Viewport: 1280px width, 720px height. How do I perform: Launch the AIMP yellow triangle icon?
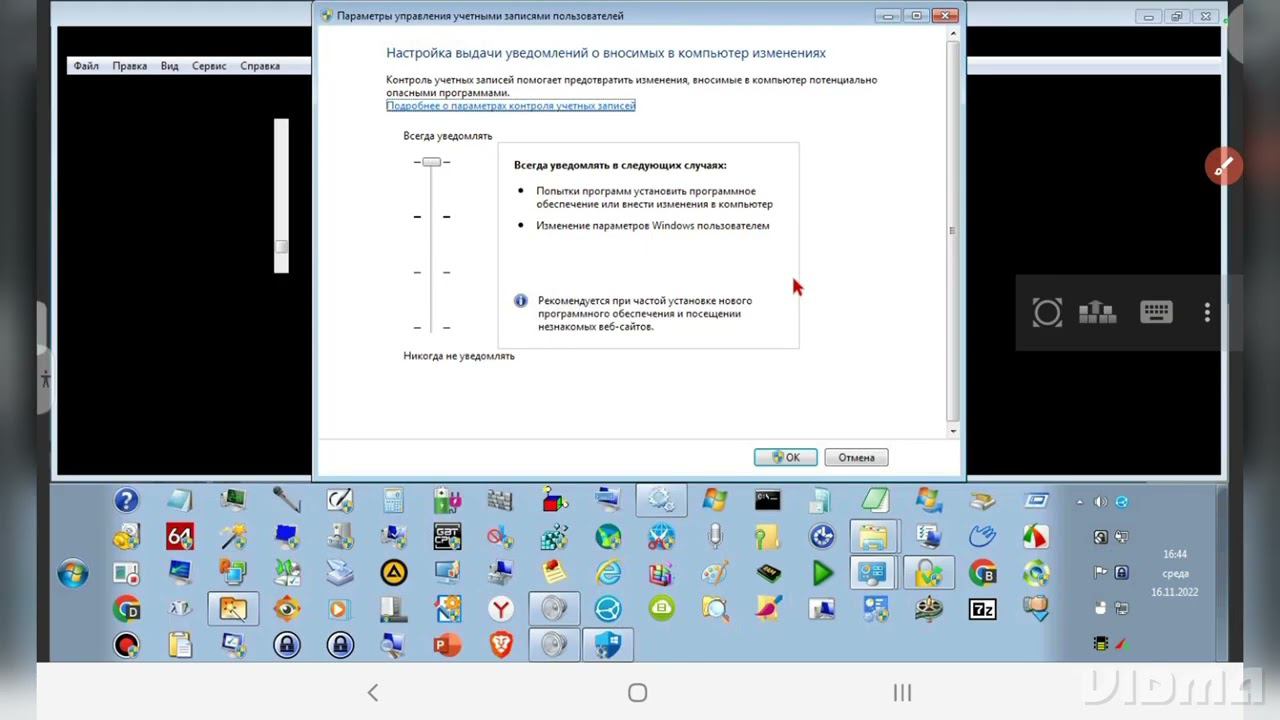pos(393,573)
